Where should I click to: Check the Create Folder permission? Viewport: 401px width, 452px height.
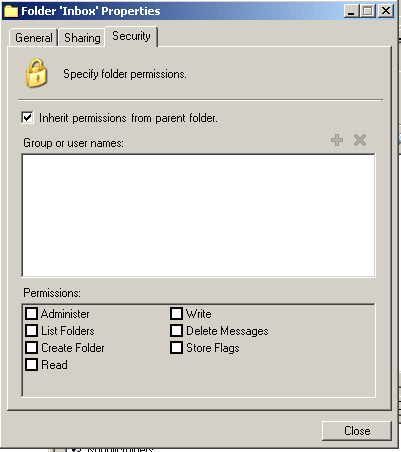(32, 348)
